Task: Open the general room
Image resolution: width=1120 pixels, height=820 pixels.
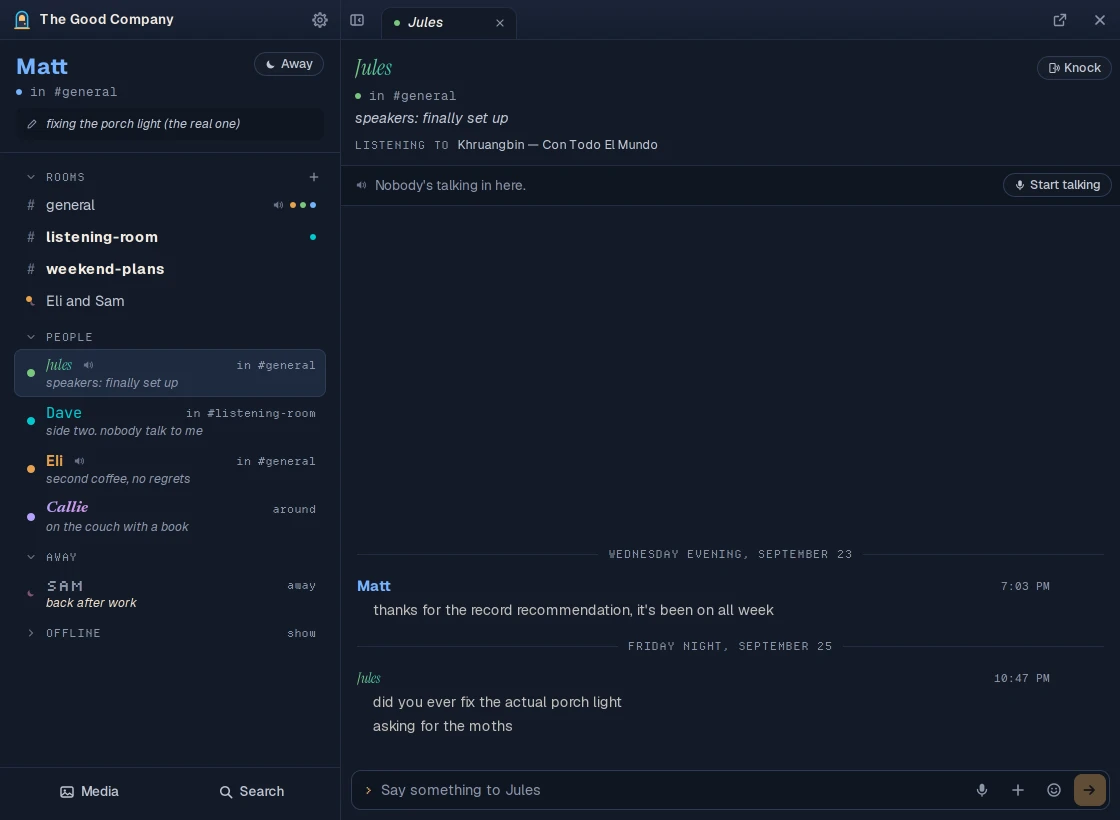Action: (170, 205)
